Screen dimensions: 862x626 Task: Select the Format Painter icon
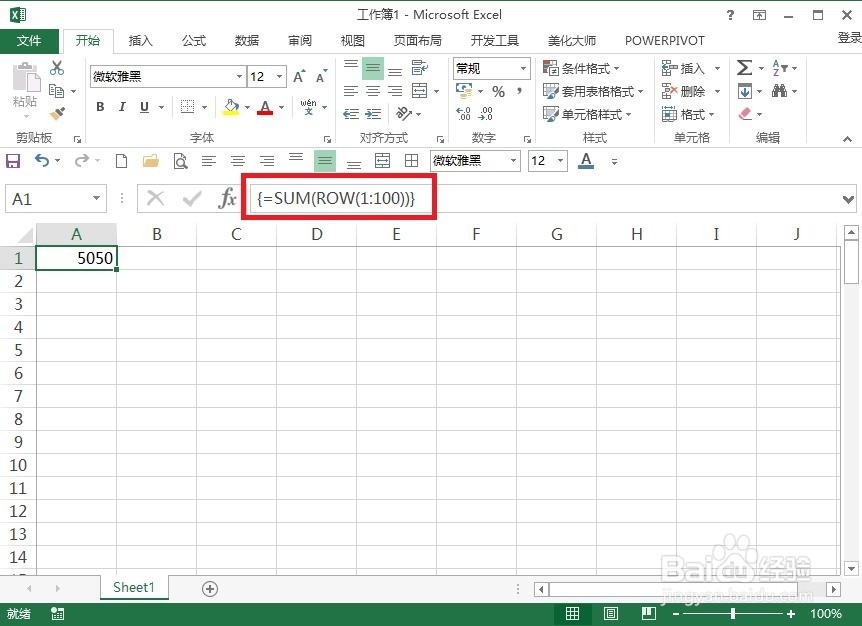pos(57,112)
